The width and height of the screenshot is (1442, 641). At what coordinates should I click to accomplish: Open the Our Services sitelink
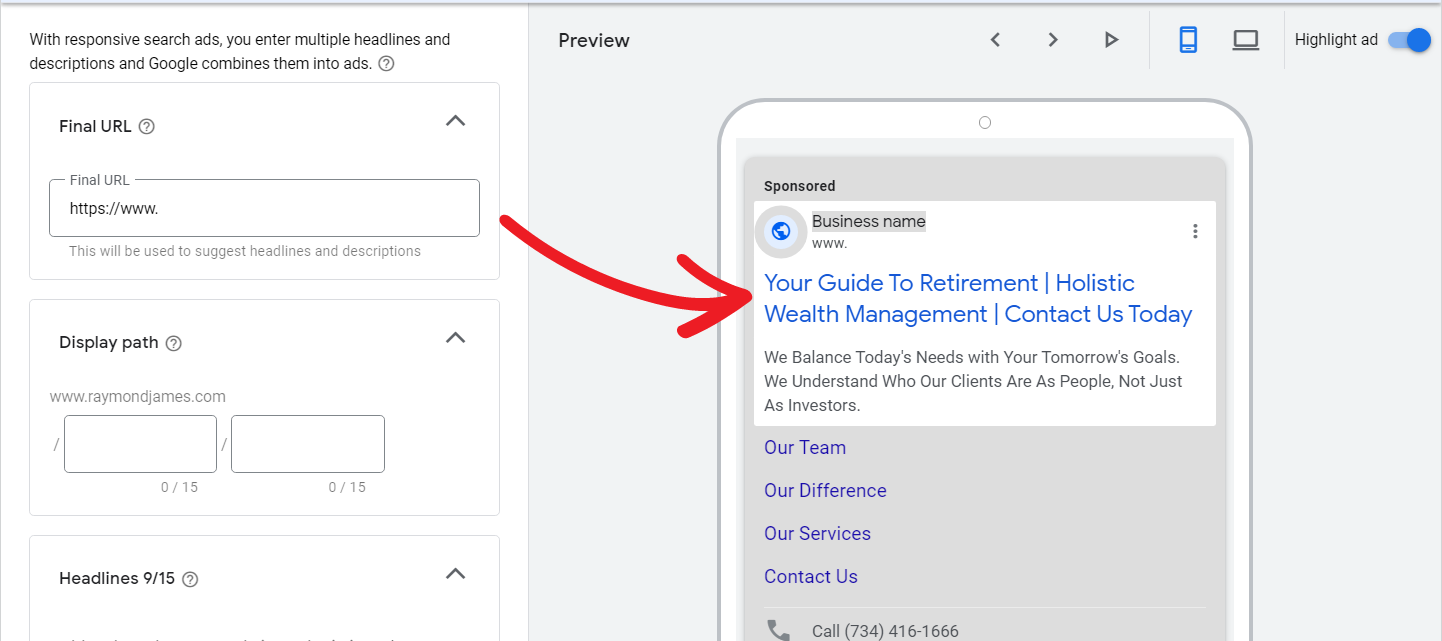[x=817, y=534]
